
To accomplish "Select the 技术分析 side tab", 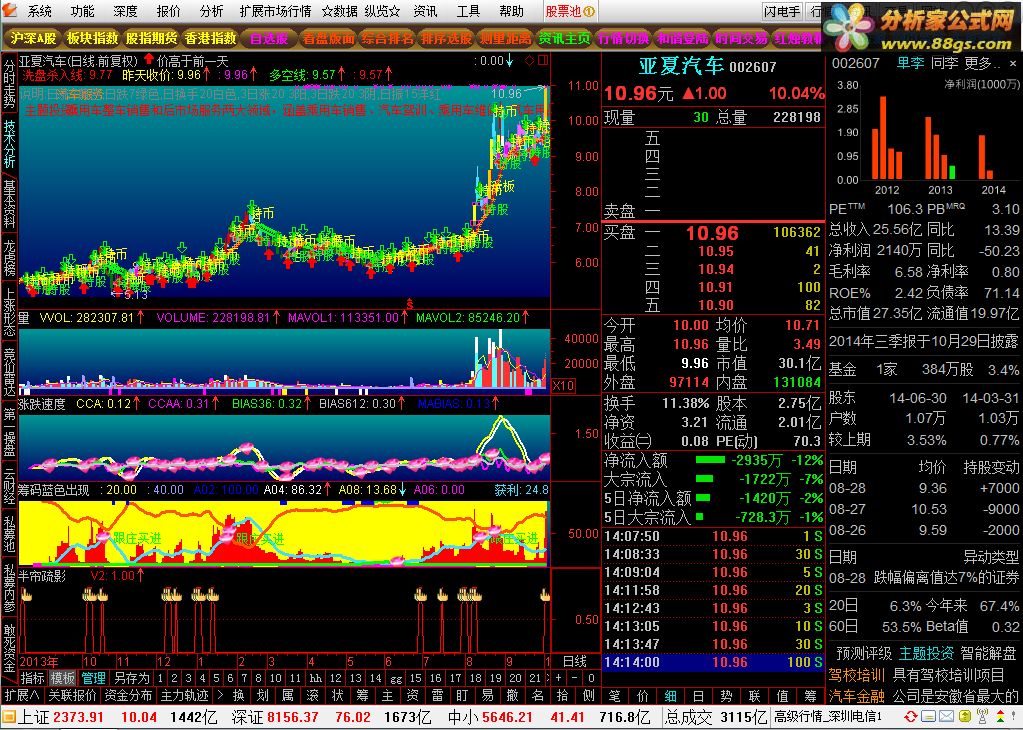I will pyautogui.click(x=9, y=144).
